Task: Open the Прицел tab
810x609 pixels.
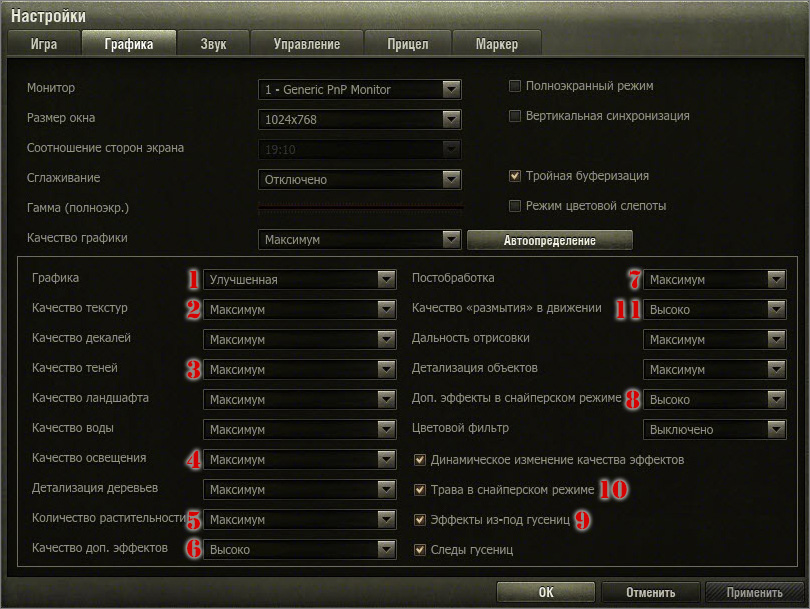Action: 408,43
